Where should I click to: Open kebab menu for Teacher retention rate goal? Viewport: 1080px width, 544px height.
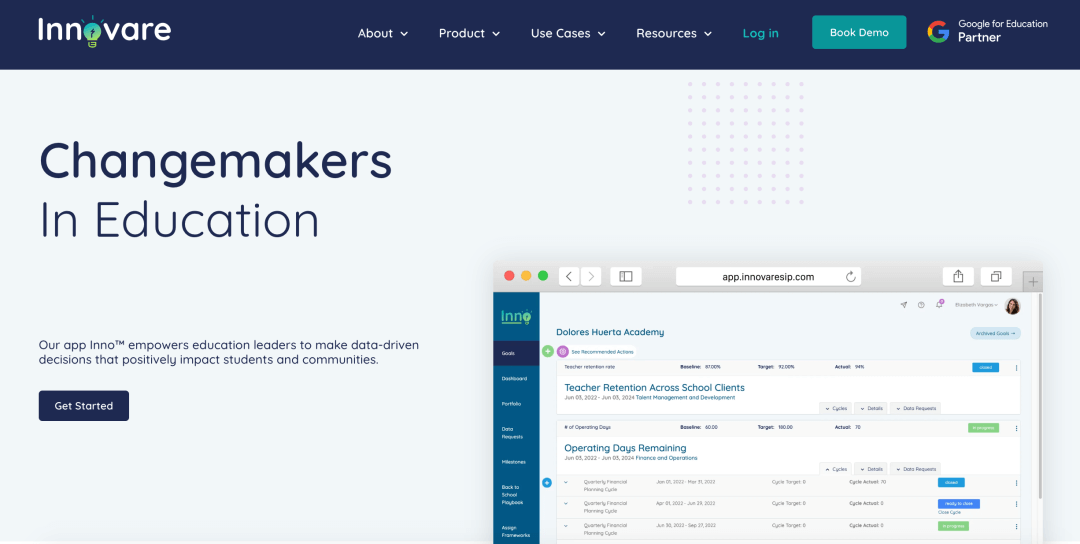1016,368
